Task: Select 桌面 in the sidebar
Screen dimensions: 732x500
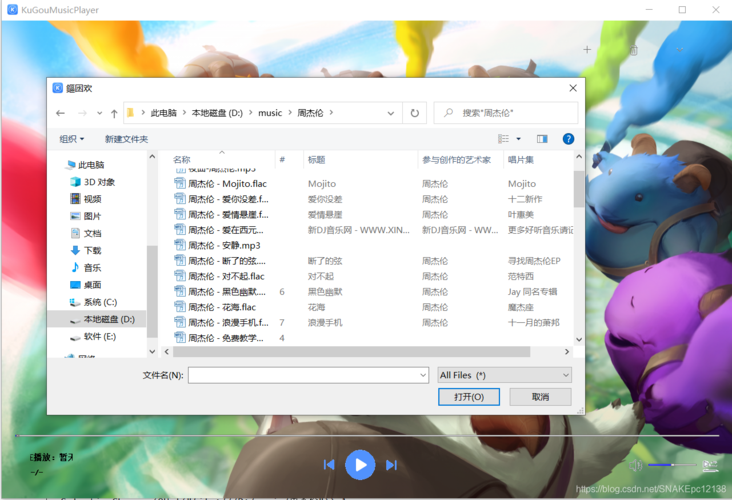Action: click(x=86, y=284)
